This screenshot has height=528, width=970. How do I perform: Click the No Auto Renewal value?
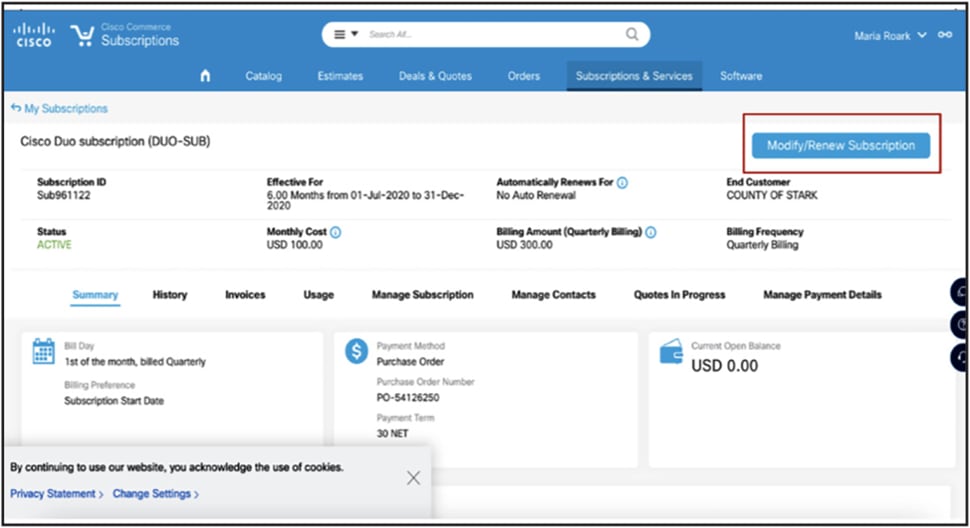(x=536, y=195)
